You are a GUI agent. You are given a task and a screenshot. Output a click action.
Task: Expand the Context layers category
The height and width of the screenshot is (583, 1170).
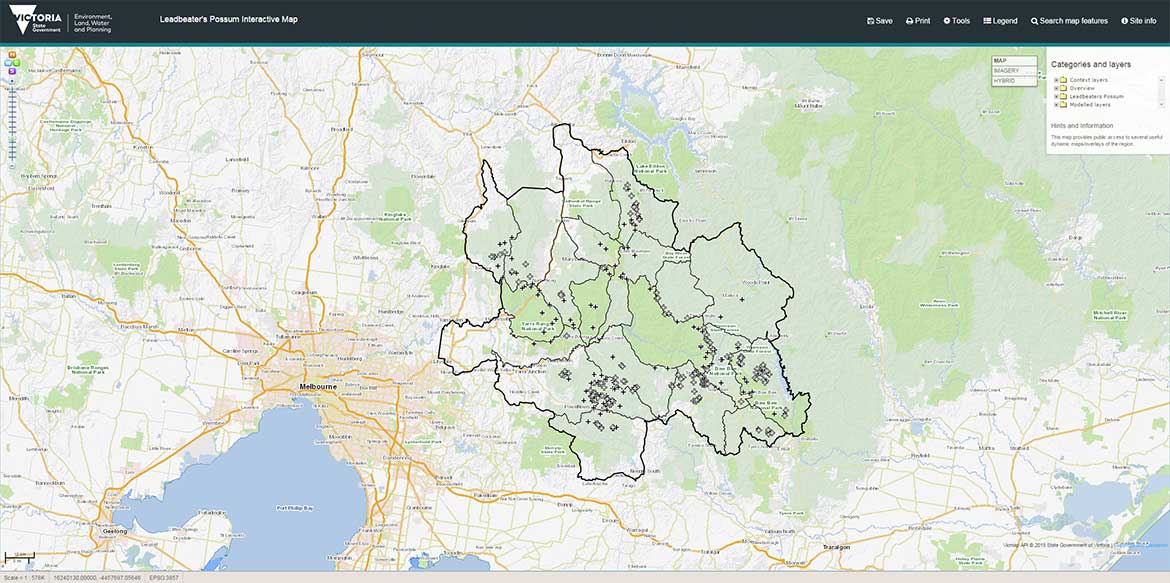click(x=1055, y=80)
